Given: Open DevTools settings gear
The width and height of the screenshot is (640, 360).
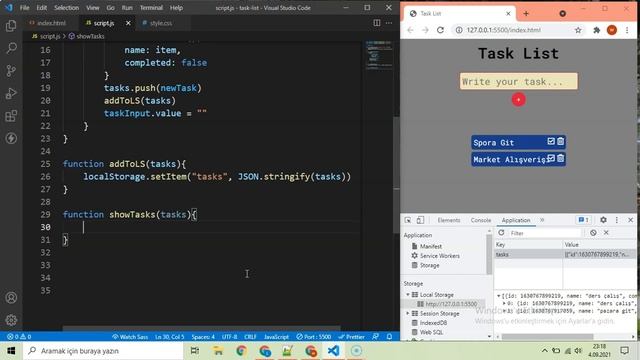Looking at the screenshot, I should tap(603, 220).
